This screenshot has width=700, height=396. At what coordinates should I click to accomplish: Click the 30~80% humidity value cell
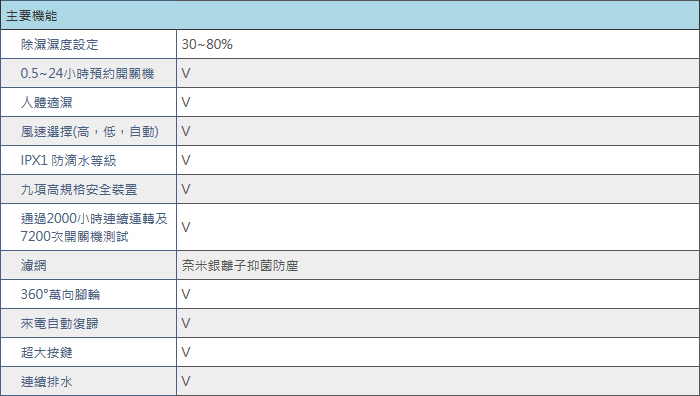207,44
